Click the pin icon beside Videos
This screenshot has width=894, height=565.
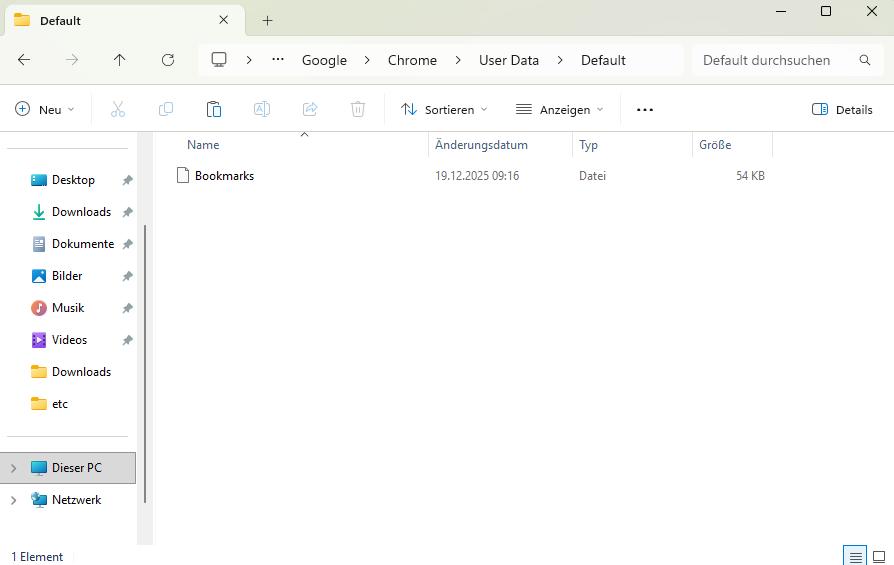pos(127,340)
